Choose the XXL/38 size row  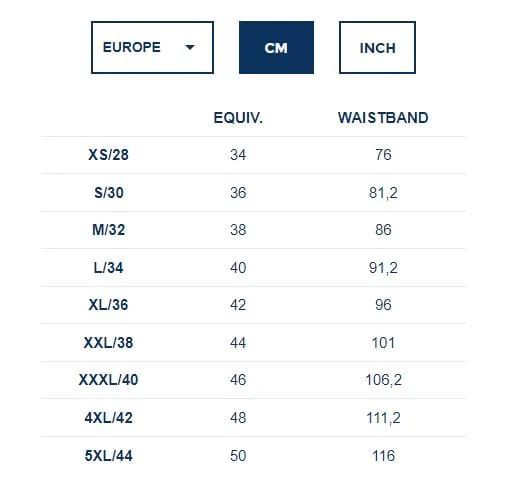(253, 343)
